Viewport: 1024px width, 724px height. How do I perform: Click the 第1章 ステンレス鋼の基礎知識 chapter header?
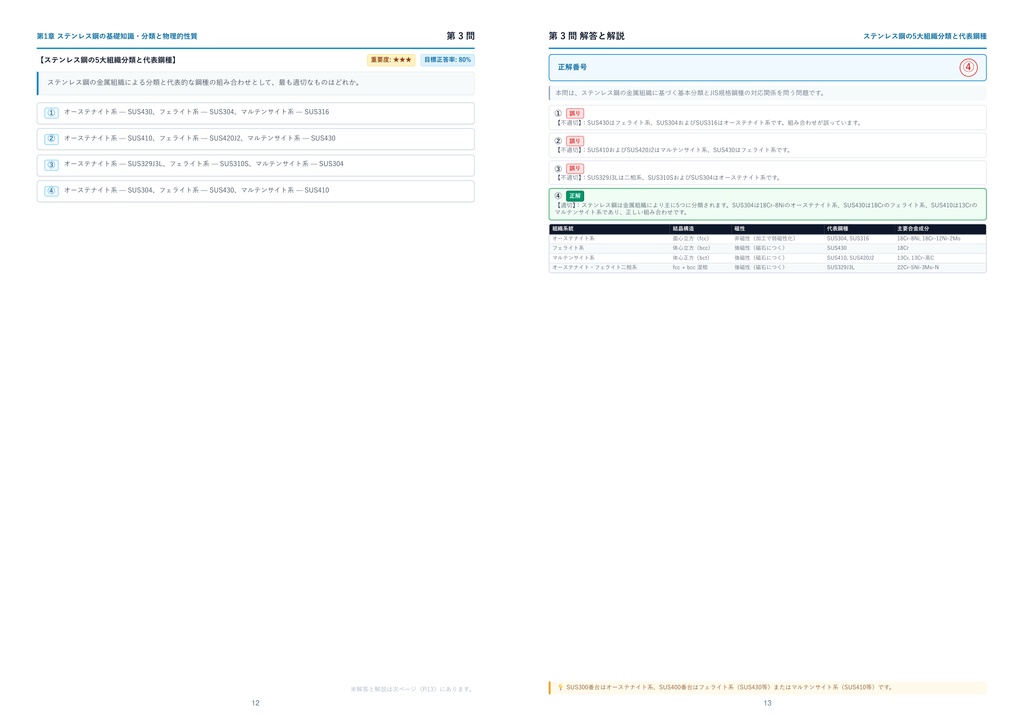click(117, 37)
